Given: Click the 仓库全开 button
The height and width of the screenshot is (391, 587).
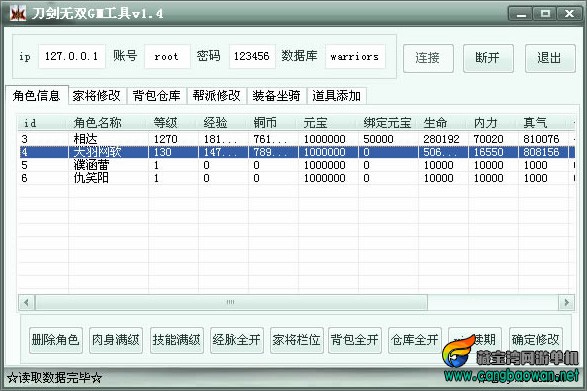Looking at the screenshot, I should tap(415, 340).
